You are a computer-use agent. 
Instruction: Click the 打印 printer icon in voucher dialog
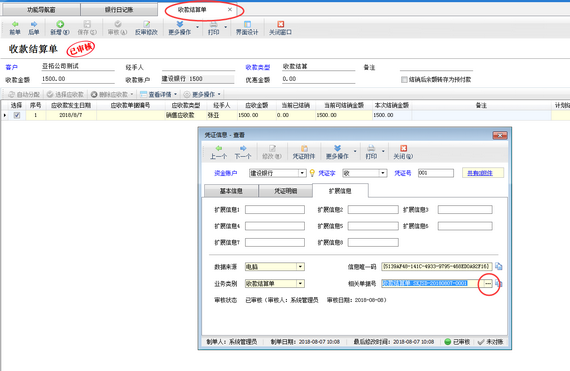[371, 148]
